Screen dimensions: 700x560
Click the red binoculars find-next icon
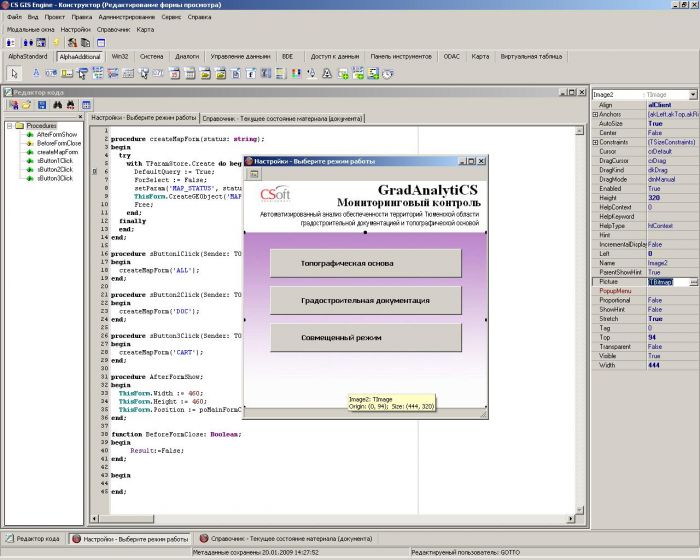point(71,105)
